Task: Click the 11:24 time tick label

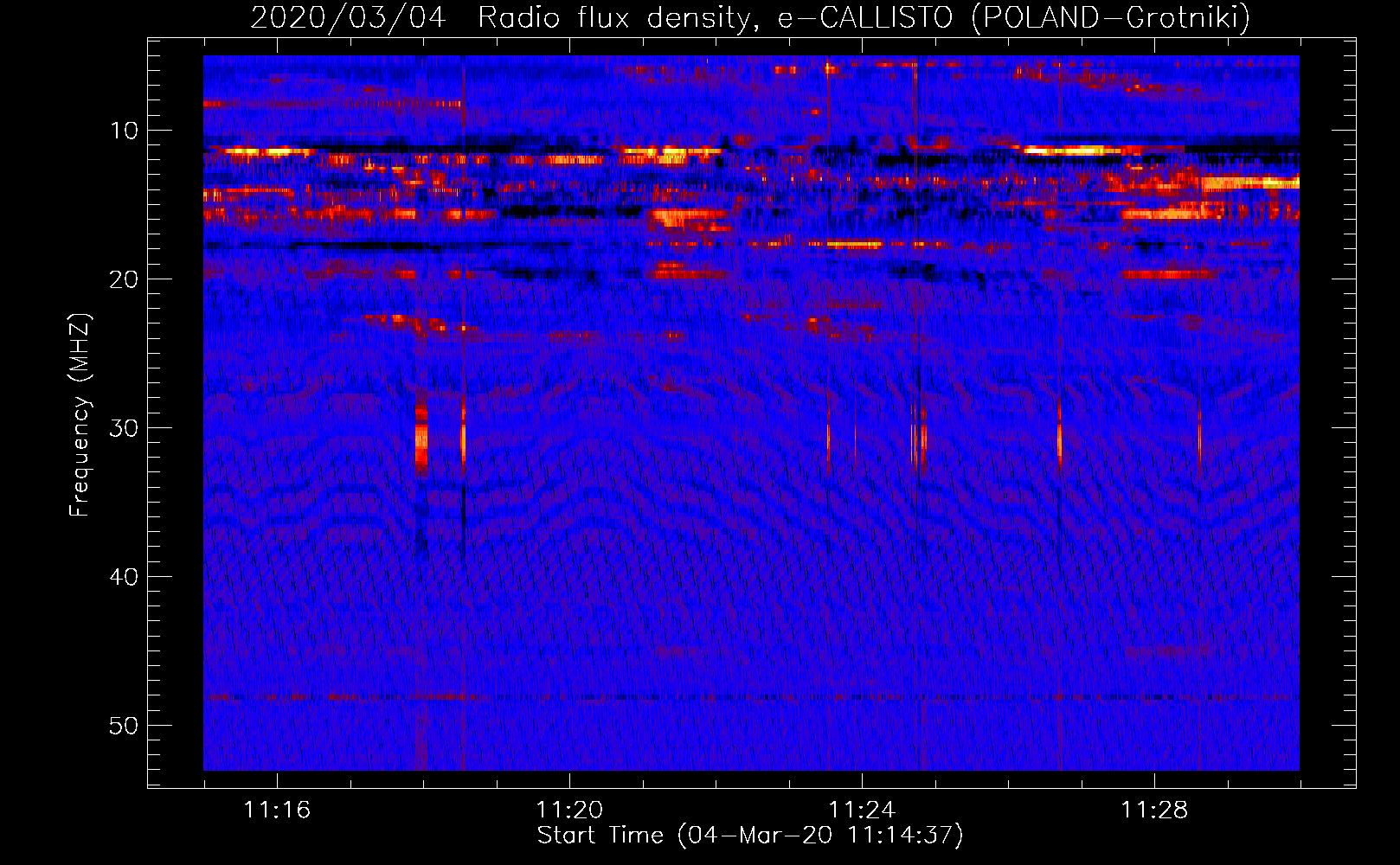Action: point(862,811)
